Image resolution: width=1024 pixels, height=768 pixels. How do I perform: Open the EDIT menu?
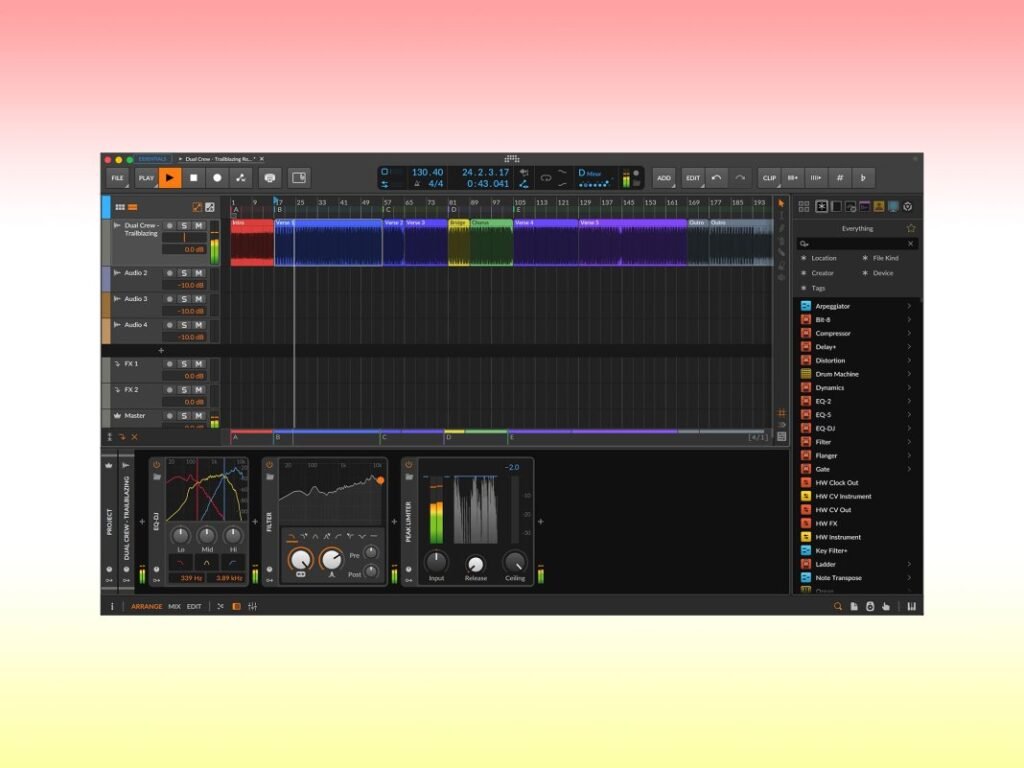693,178
